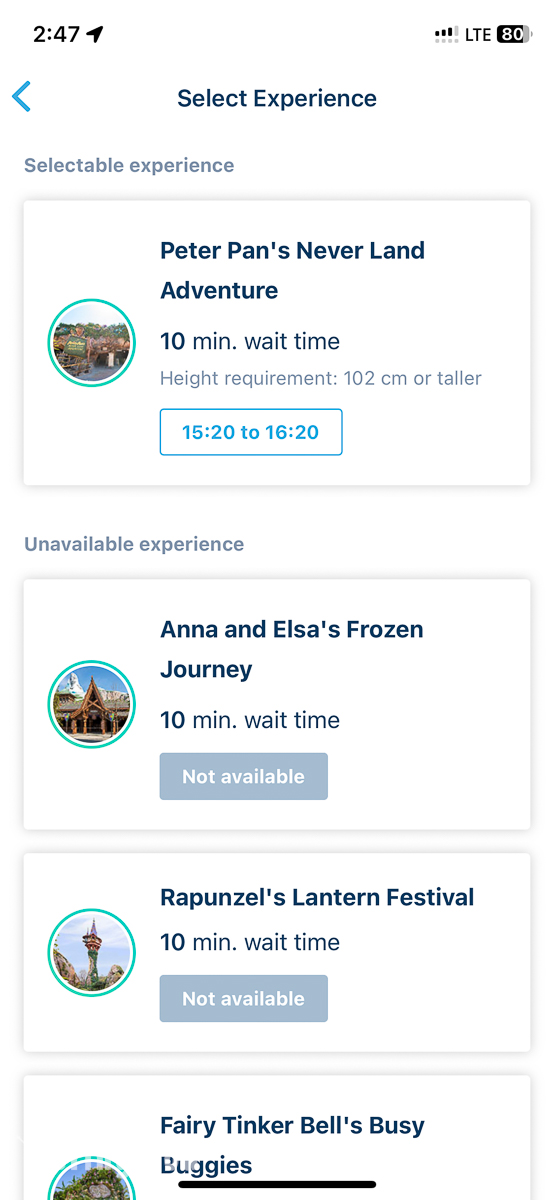The width and height of the screenshot is (554, 1200).
Task: Tap the battery indicator icon
Action: tap(514, 34)
